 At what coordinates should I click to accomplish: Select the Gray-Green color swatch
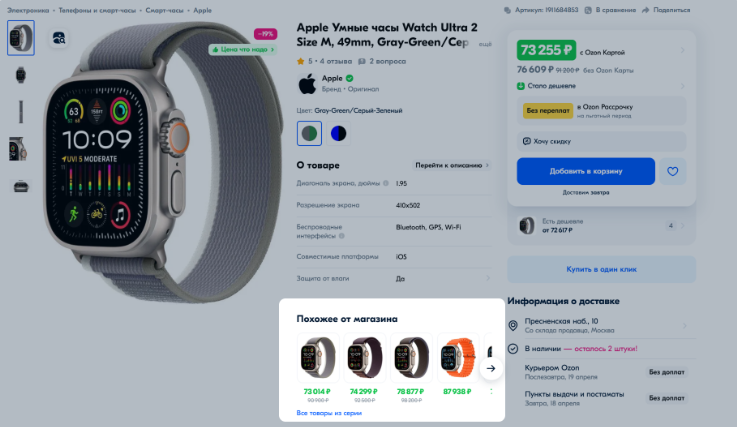click(x=309, y=134)
